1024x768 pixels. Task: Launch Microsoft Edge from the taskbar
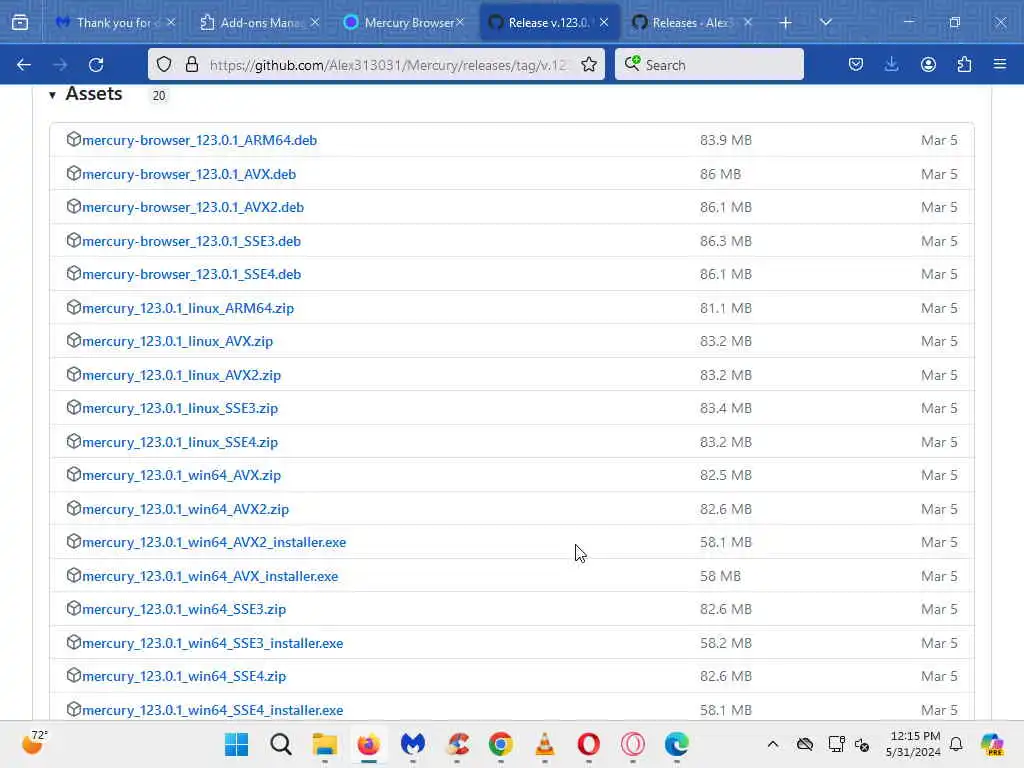coord(677,744)
